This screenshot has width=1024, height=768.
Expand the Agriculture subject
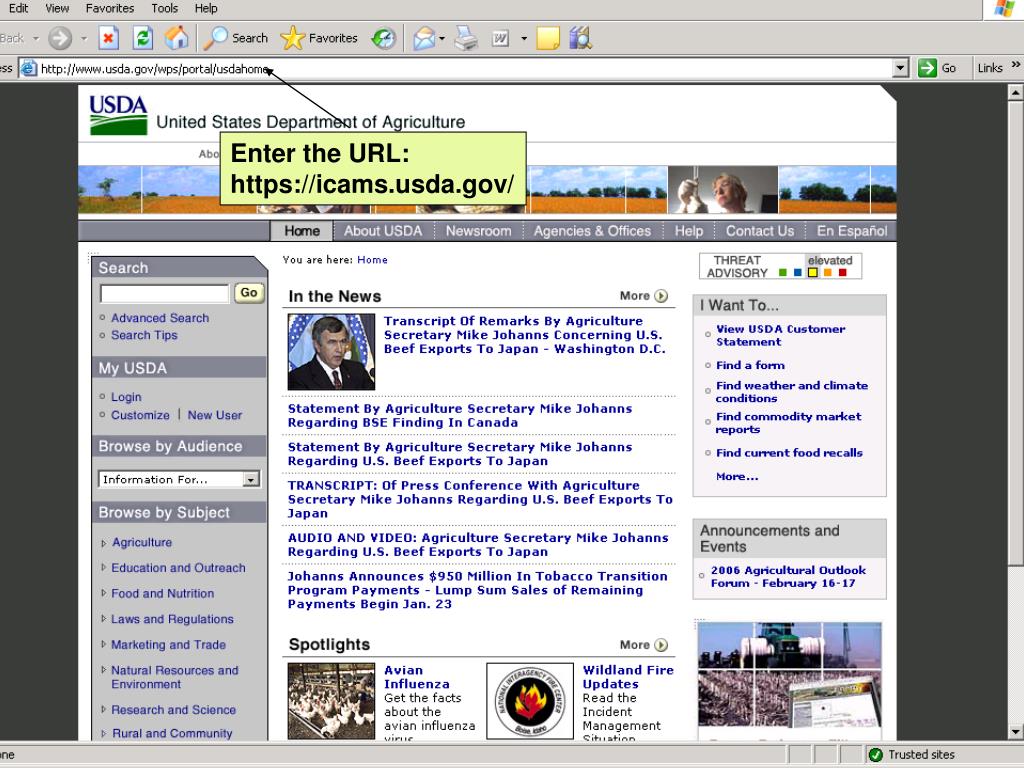click(x=104, y=543)
